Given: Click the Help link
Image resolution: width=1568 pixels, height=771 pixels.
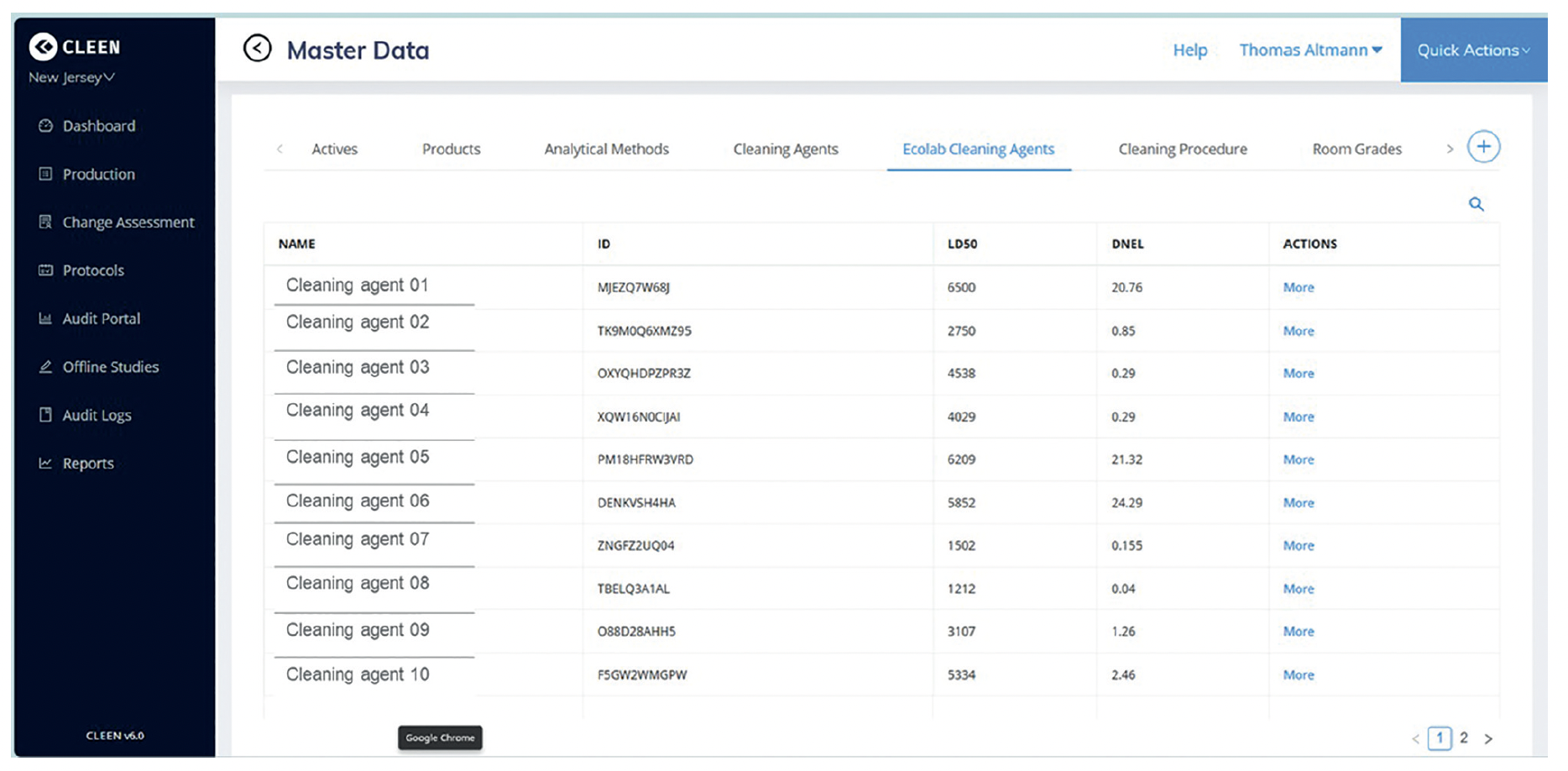Looking at the screenshot, I should click(1189, 50).
